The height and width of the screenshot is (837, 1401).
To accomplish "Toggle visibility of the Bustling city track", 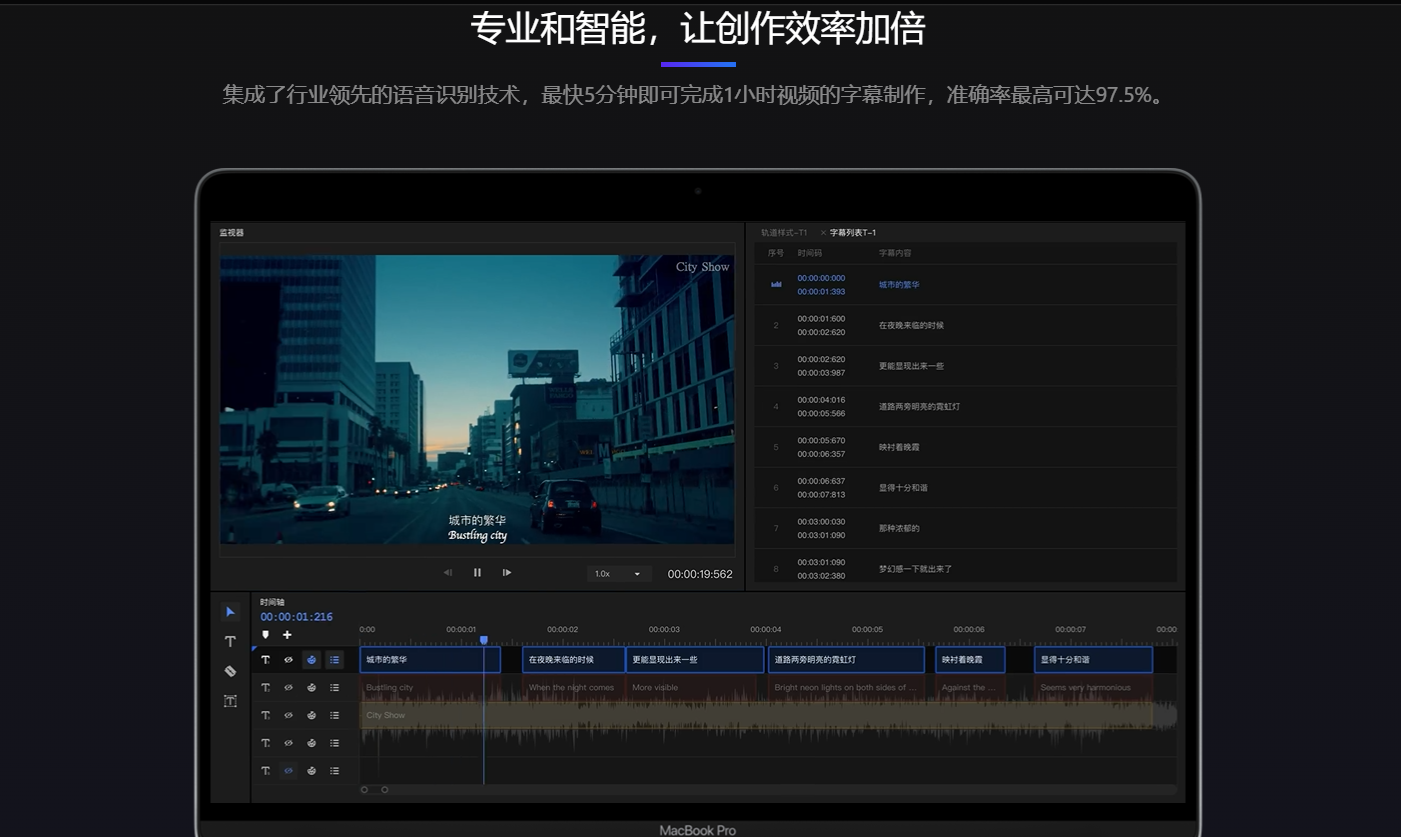I will (289, 687).
